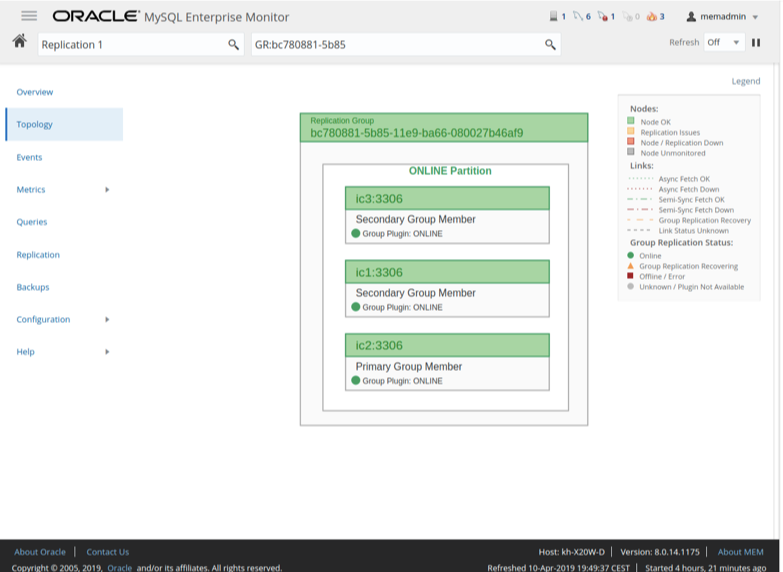Screen dimensions: 783x572
Task: Click the Contact Us footer link
Action: [107, 552]
